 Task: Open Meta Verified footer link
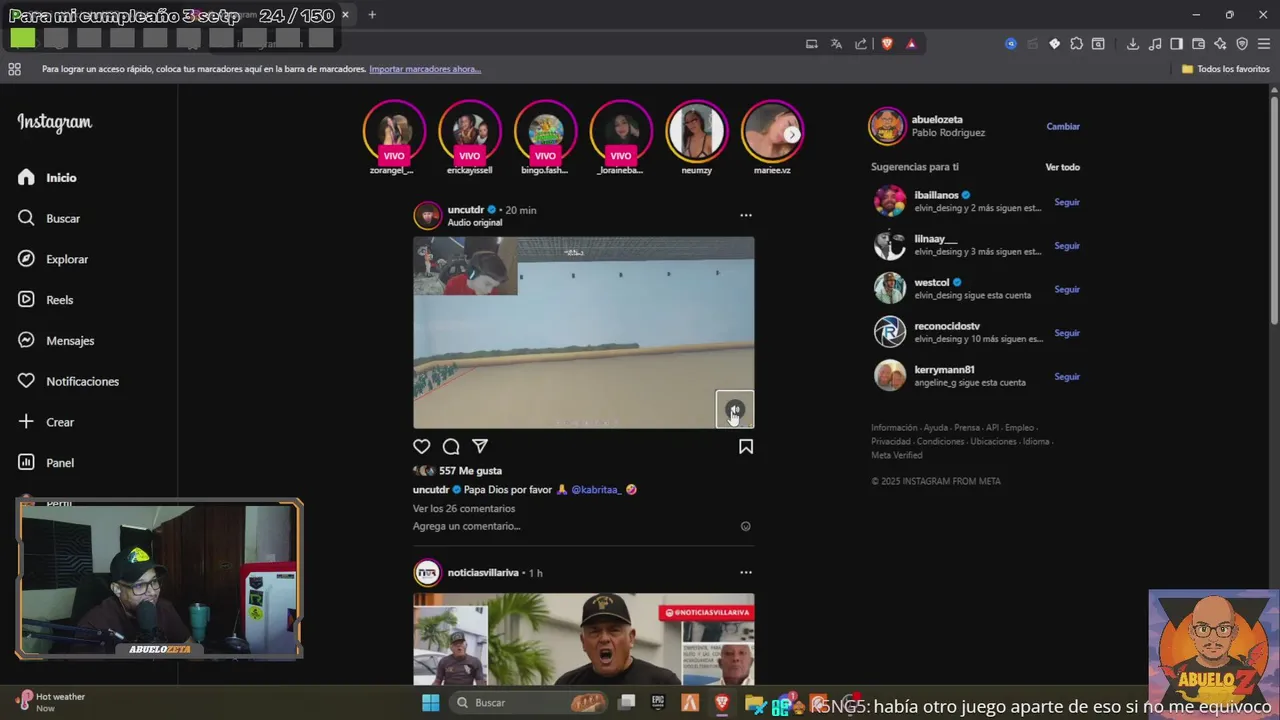coord(897,455)
